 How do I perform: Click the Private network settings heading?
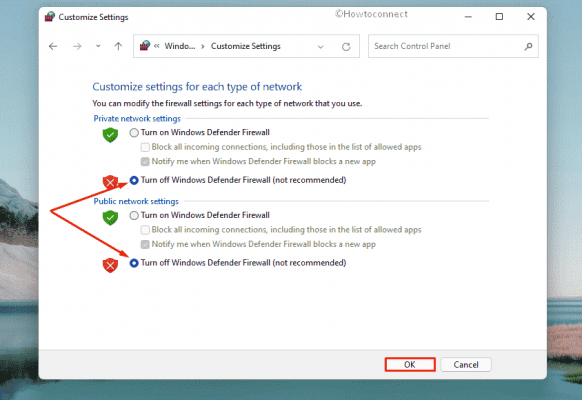[x=137, y=118]
